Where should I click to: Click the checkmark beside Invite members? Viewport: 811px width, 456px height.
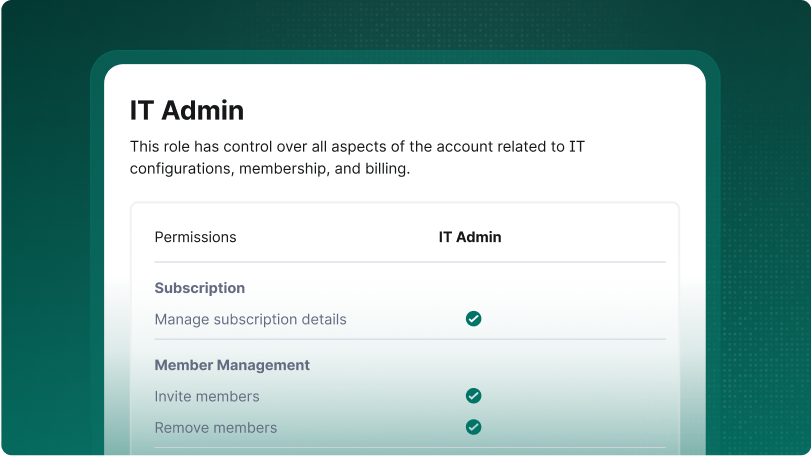point(473,396)
